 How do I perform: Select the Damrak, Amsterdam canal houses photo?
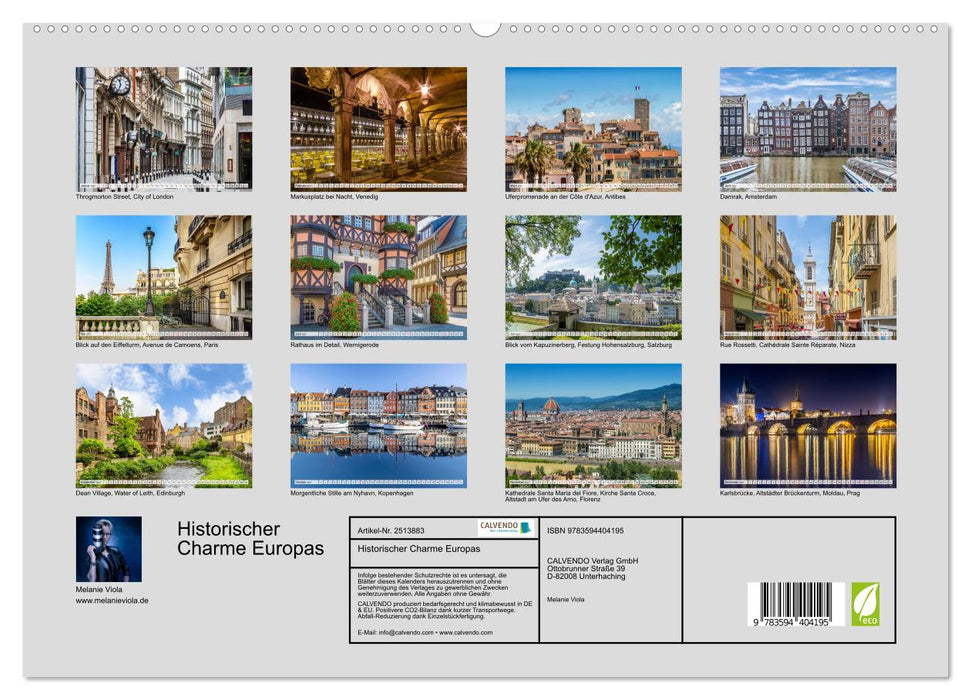coord(808,129)
